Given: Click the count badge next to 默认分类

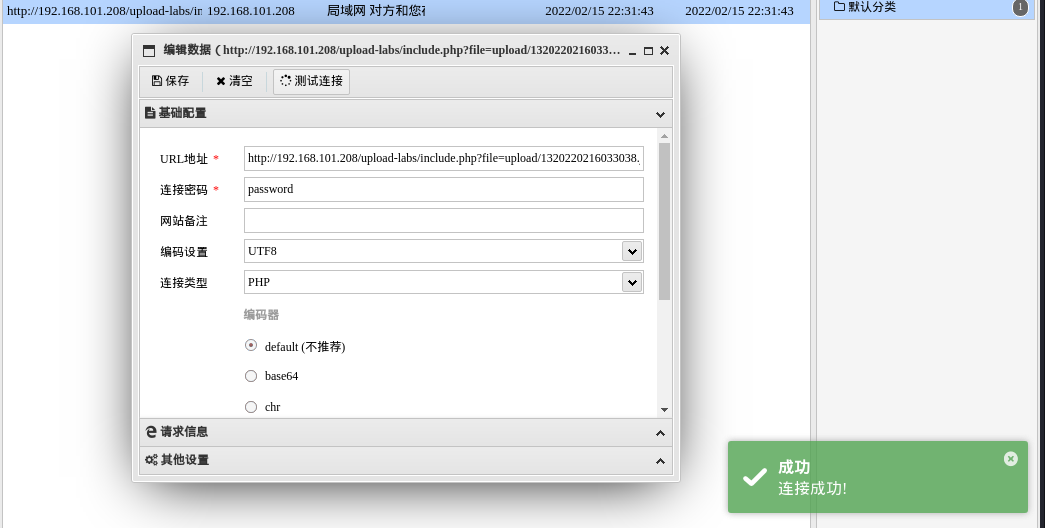Looking at the screenshot, I should click(1020, 7).
